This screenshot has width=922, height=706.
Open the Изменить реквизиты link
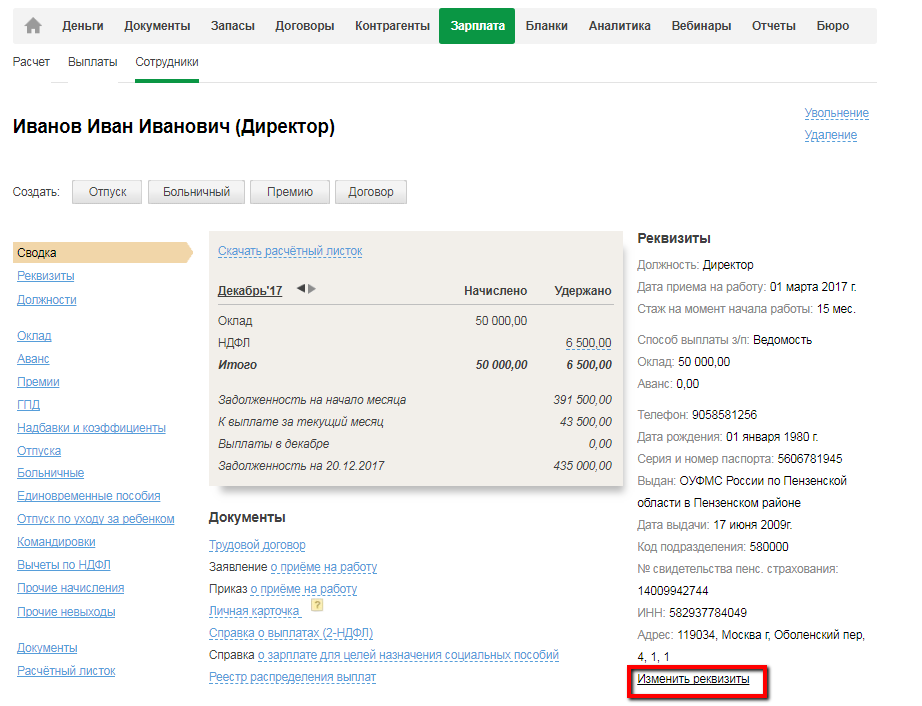693,679
